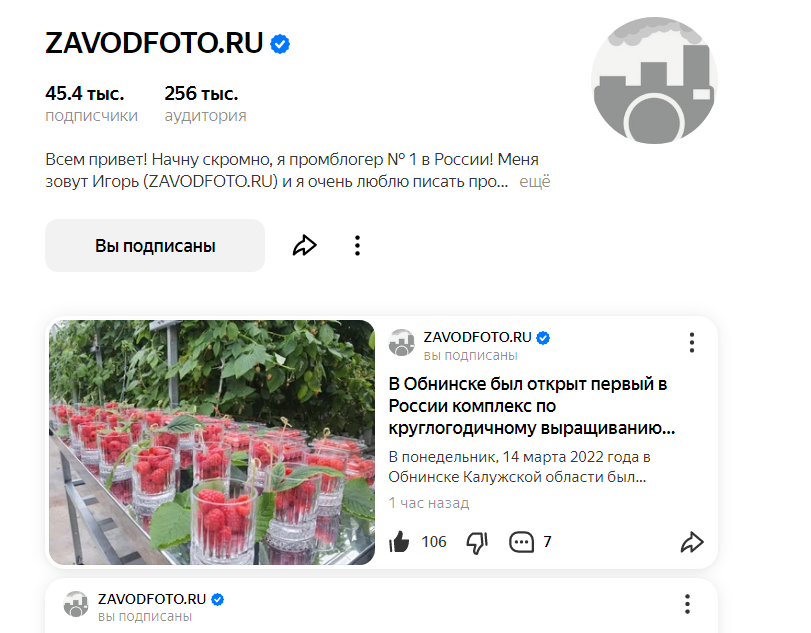The height and width of the screenshot is (633, 811).
Task: Dislike the Obninsk raspberry article
Action: tap(477, 542)
